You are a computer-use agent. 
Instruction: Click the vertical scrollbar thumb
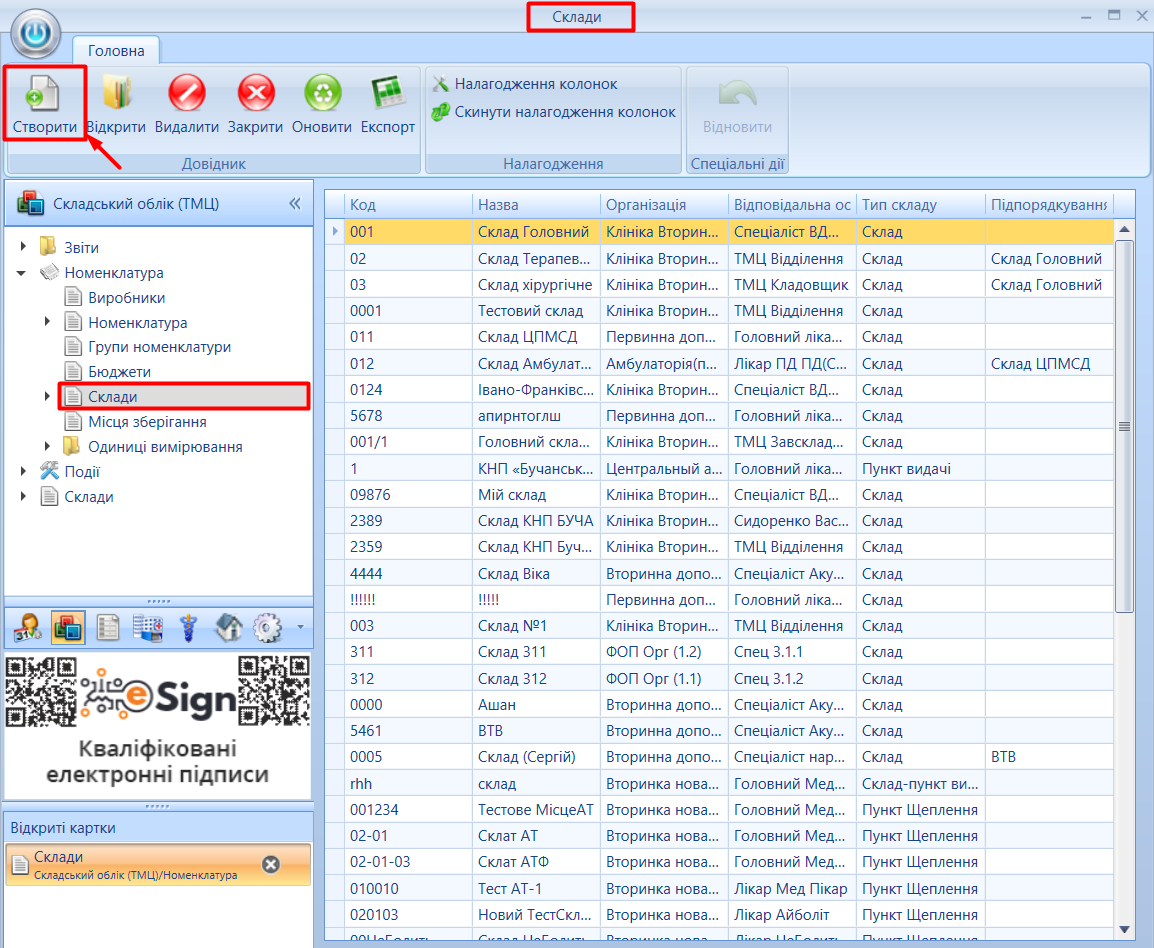click(x=1124, y=426)
